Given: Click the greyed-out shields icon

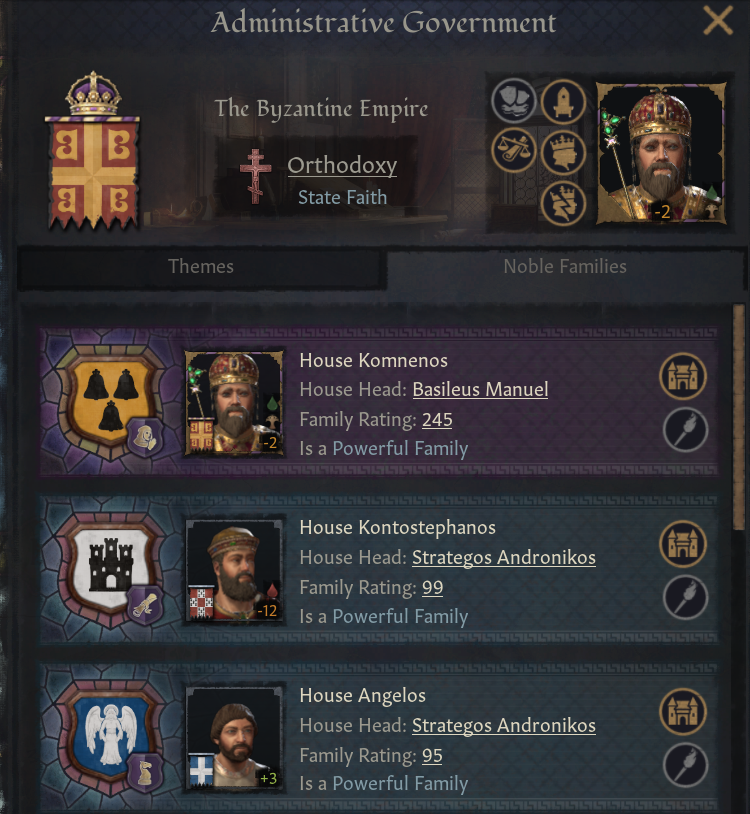Looking at the screenshot, I should tap(513, 101).
